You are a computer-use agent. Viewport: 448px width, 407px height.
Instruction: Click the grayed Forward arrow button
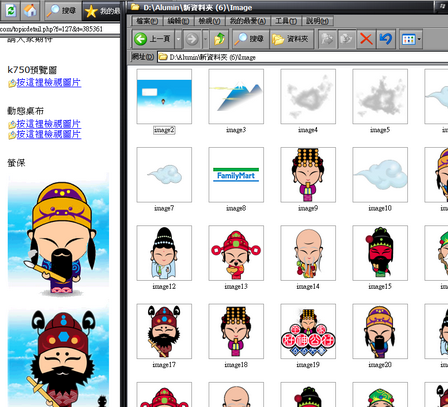click(192, 39)
